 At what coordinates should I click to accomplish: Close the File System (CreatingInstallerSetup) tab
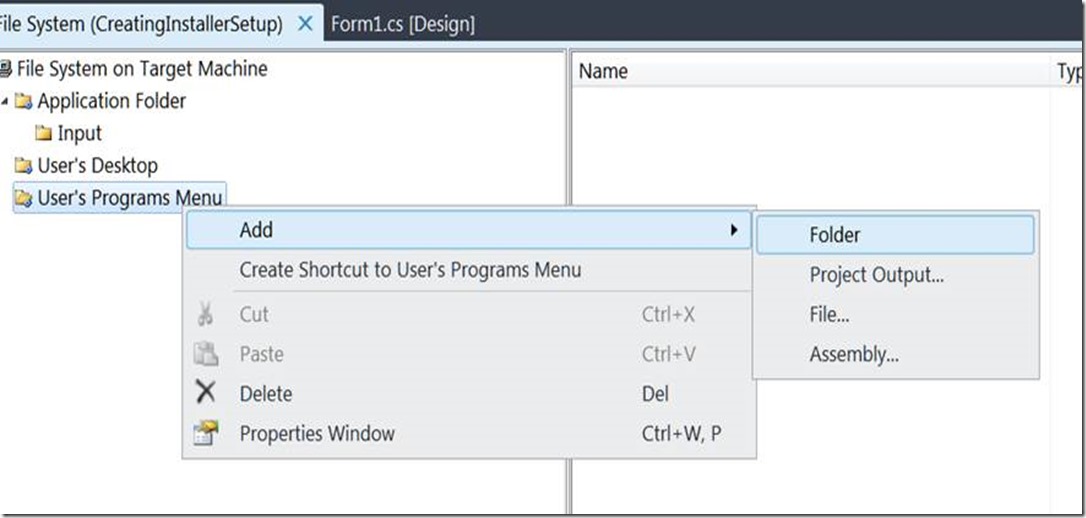point(306,23)
